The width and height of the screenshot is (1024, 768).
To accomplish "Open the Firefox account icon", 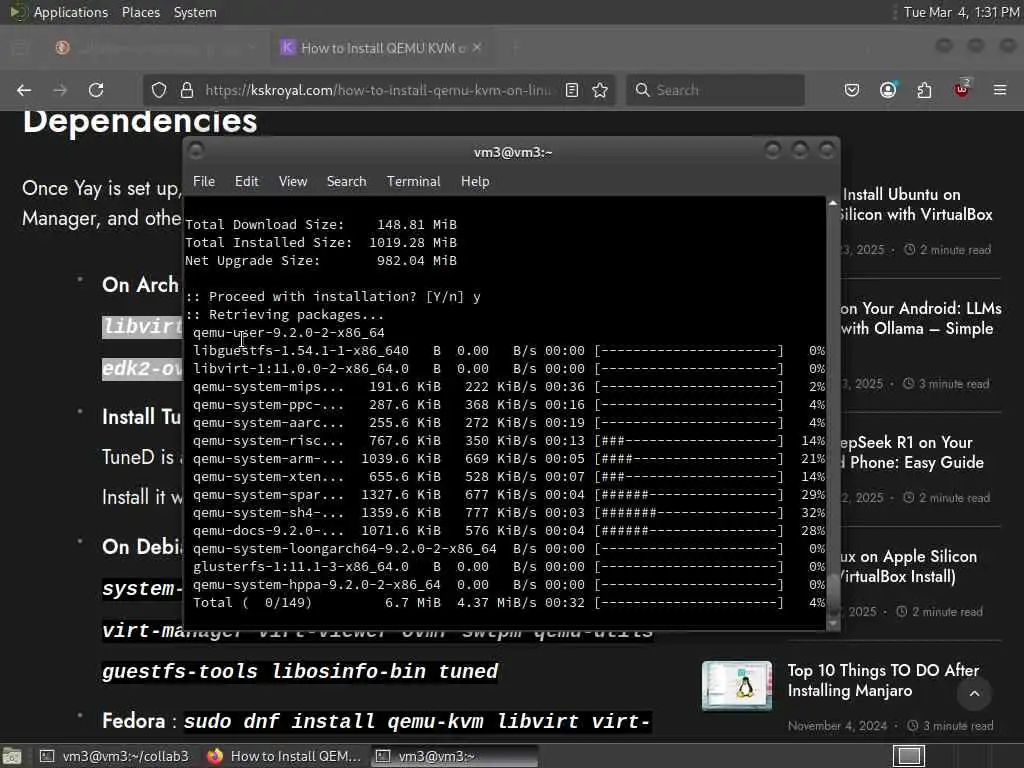I will click(888, 90).
